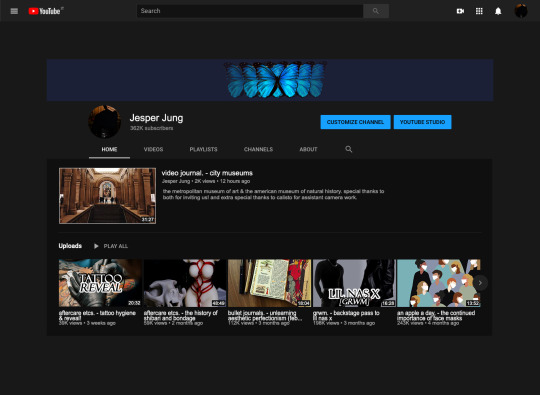Switch to the Channels tab
The height and width of the screenshot is (395, 540).
pyautogui.click(x=258, y=149)
